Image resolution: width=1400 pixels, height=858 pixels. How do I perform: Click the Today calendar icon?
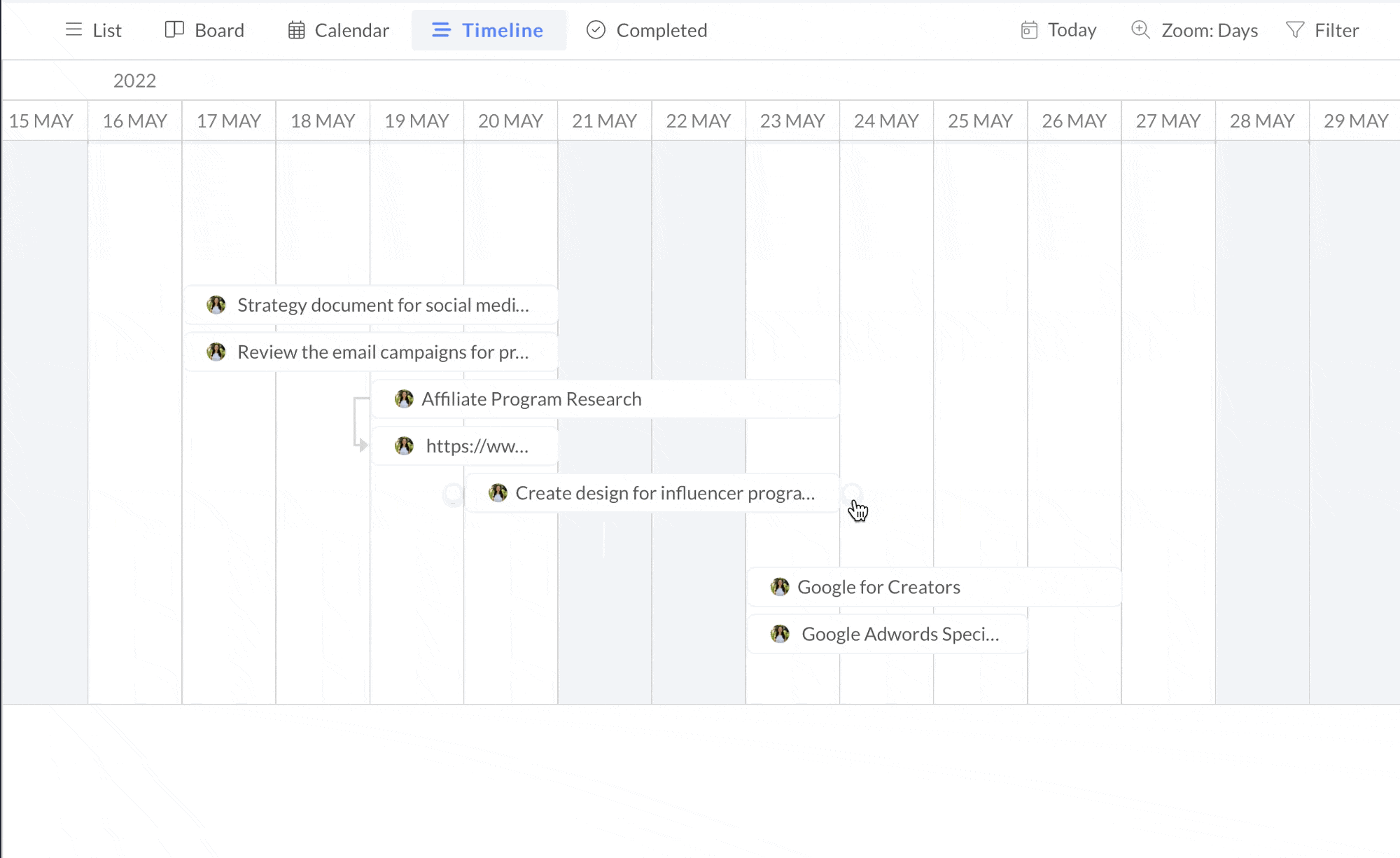(1029, 30)
